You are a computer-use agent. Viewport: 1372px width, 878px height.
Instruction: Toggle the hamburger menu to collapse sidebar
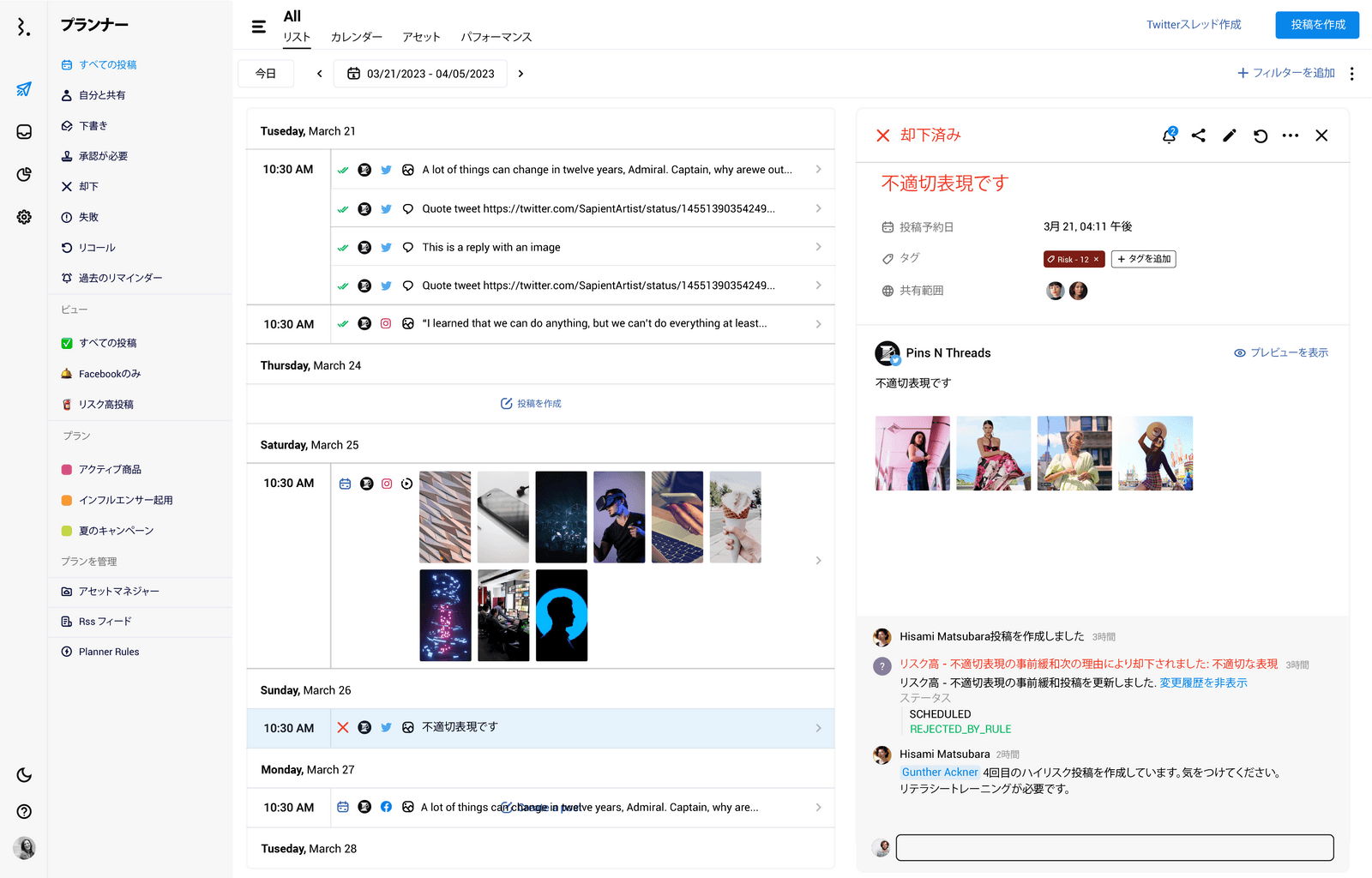tap(258, 27)
